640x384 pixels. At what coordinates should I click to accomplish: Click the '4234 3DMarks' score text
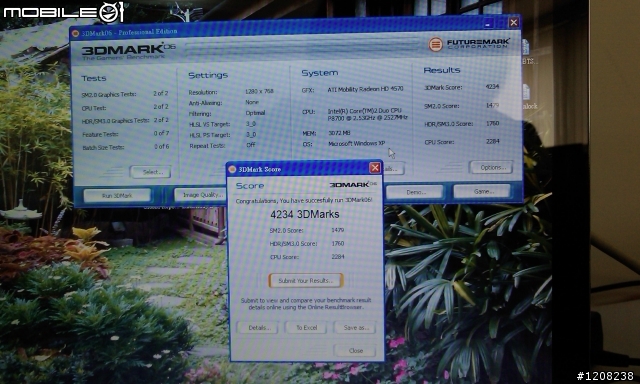(304, 214)
